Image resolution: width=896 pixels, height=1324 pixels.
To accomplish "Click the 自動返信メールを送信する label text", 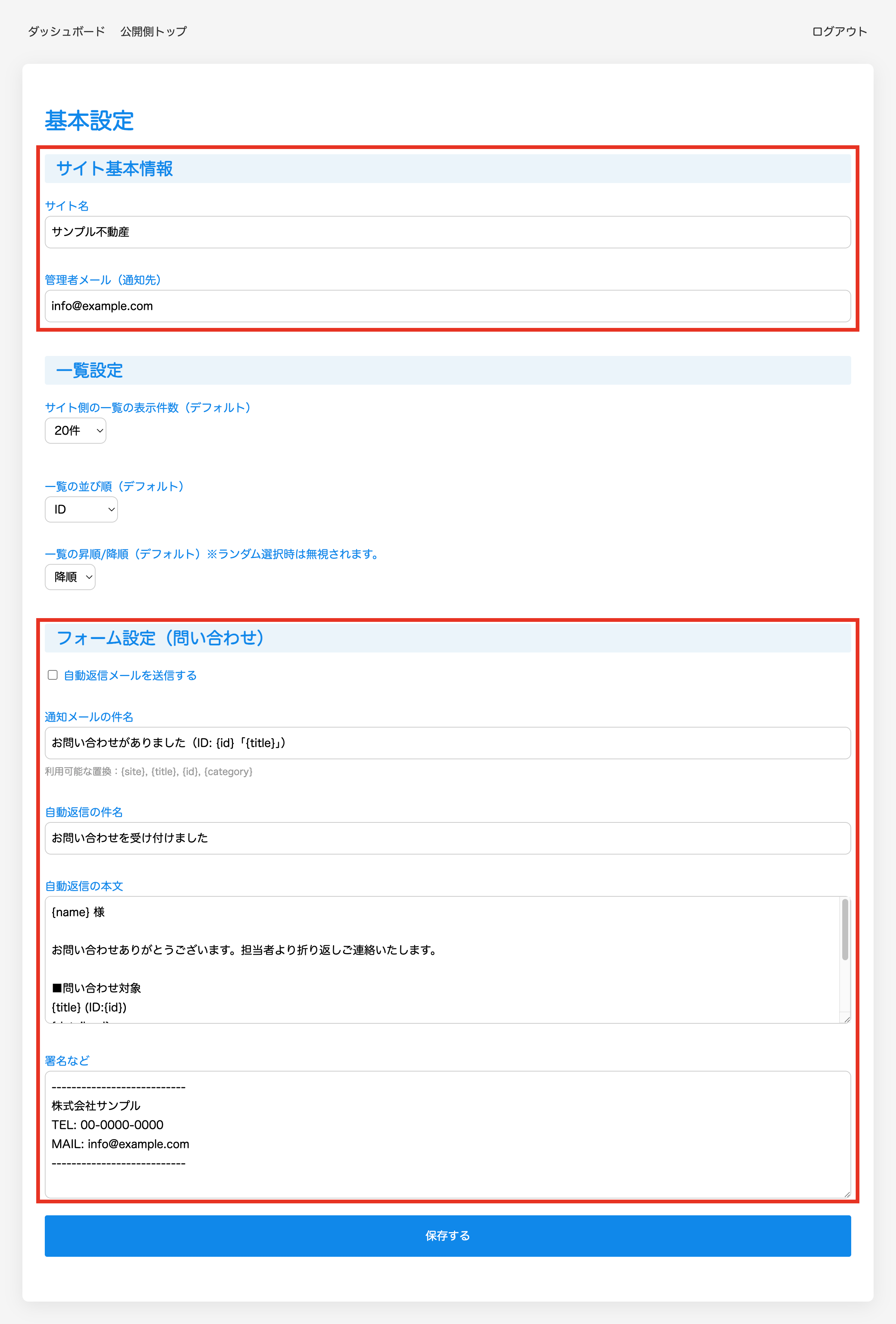I will coord(130,676).
